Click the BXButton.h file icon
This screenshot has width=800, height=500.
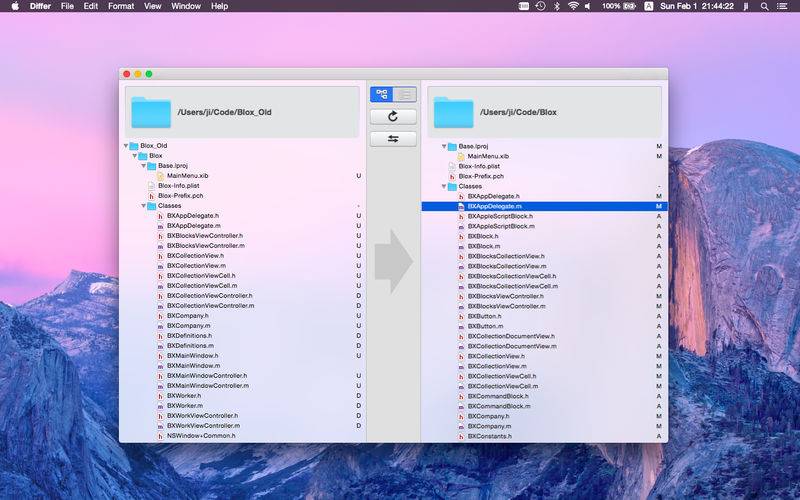pyautogui.click(x=461, y=316)
